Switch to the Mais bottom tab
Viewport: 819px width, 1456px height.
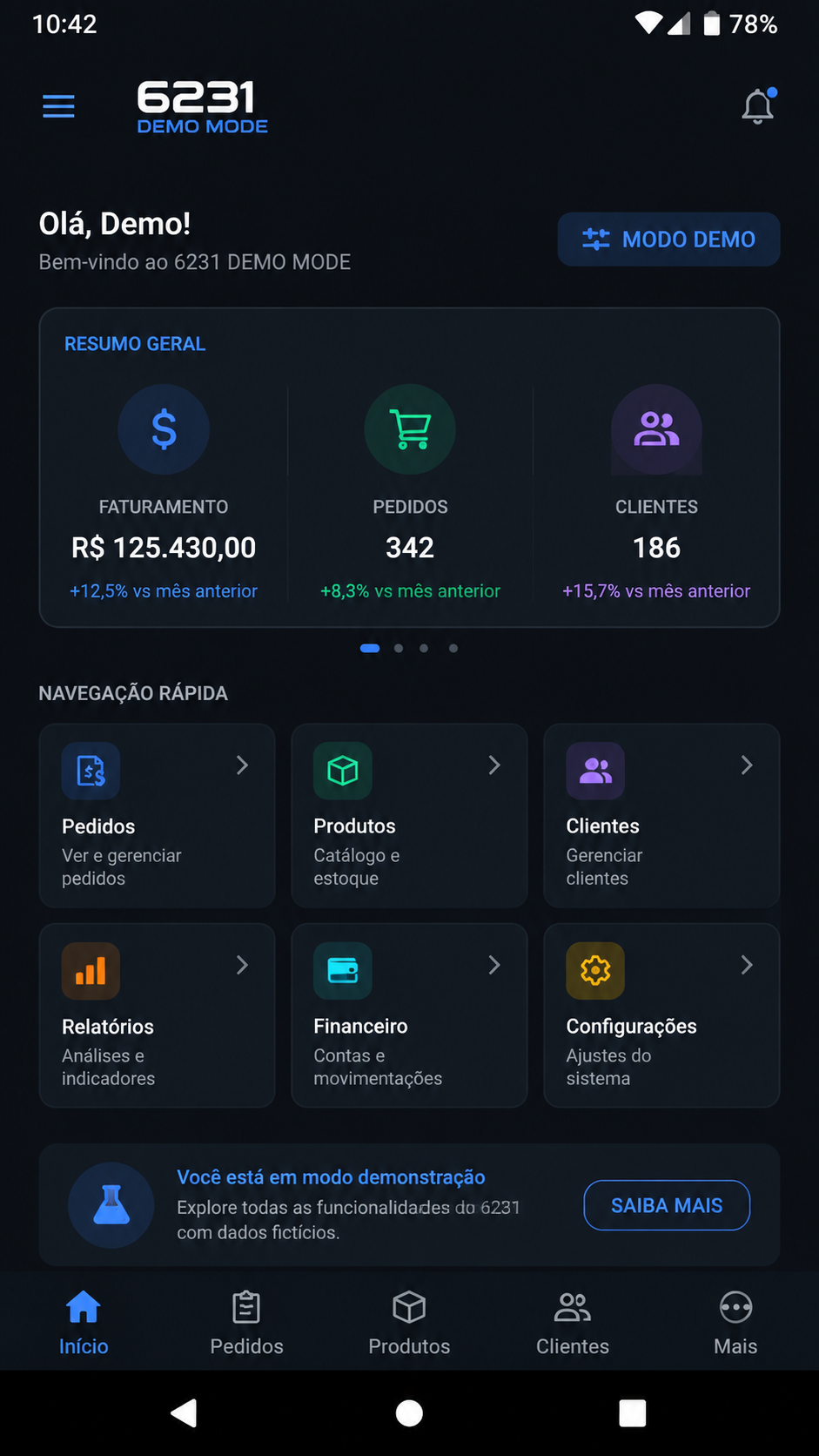pos(735,1322)
